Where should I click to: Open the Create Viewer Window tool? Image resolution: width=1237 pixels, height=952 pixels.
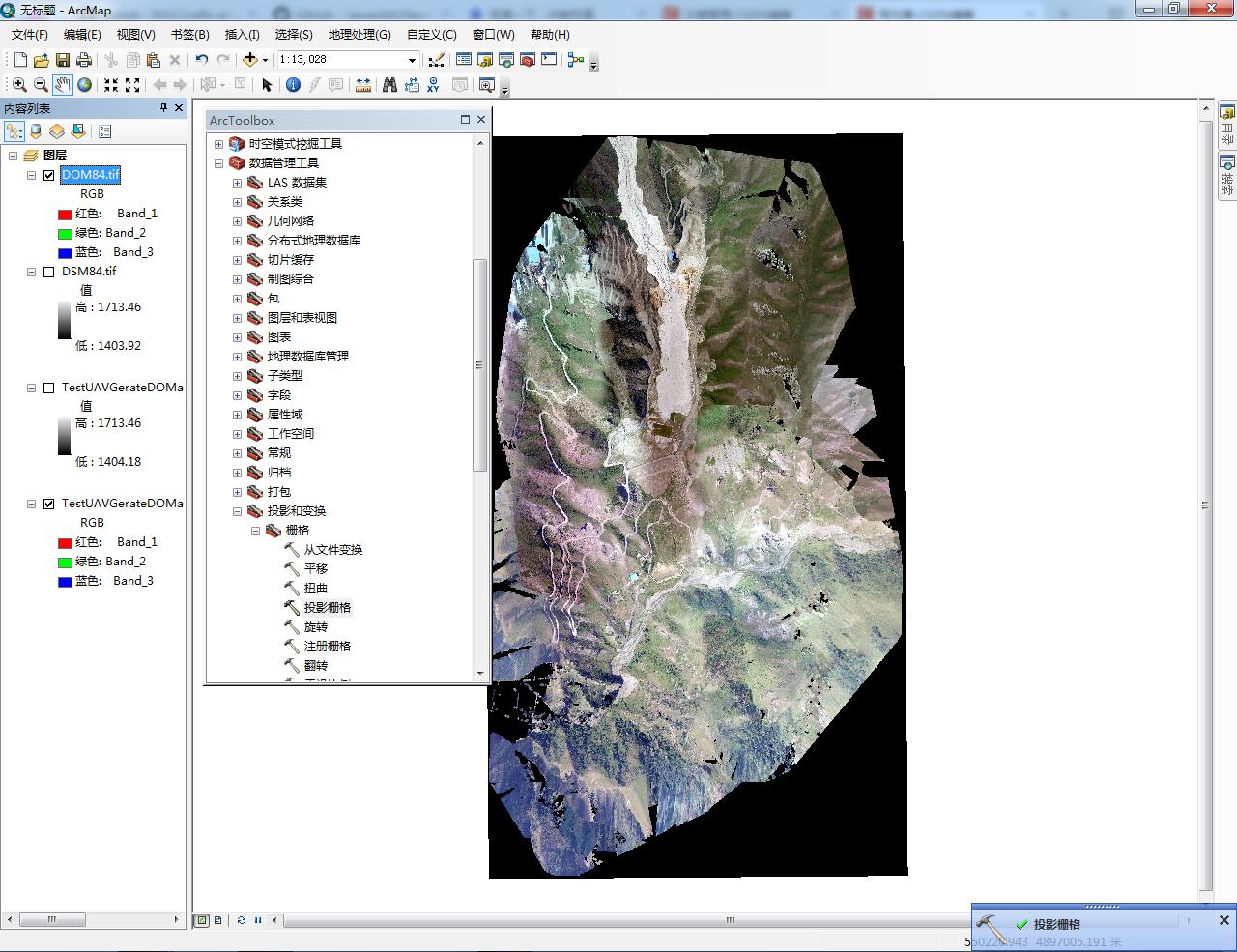click(x=487, y=85)
